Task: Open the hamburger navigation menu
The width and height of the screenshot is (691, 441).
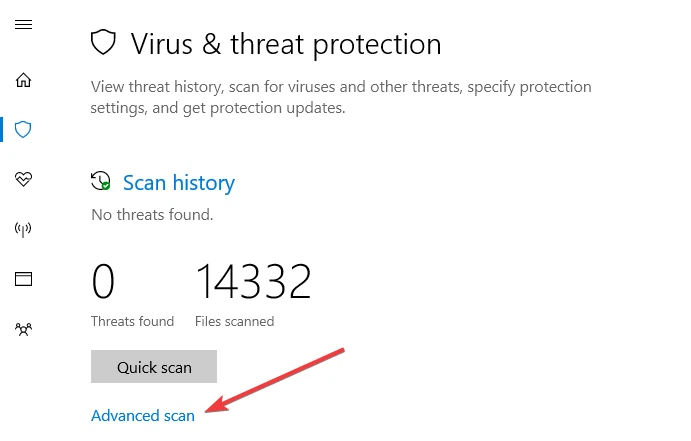Action: 23,25
